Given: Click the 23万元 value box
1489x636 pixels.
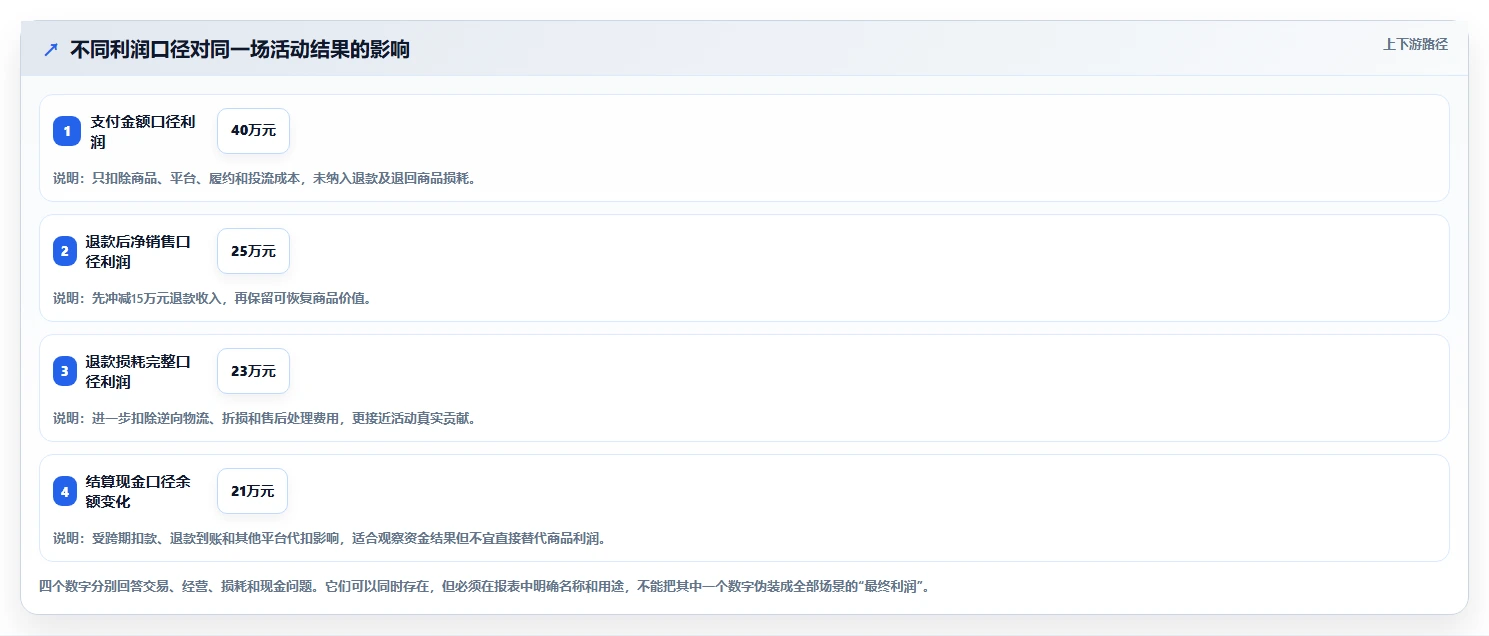Looking at the screenshot, I should click(x=253, y=371).
